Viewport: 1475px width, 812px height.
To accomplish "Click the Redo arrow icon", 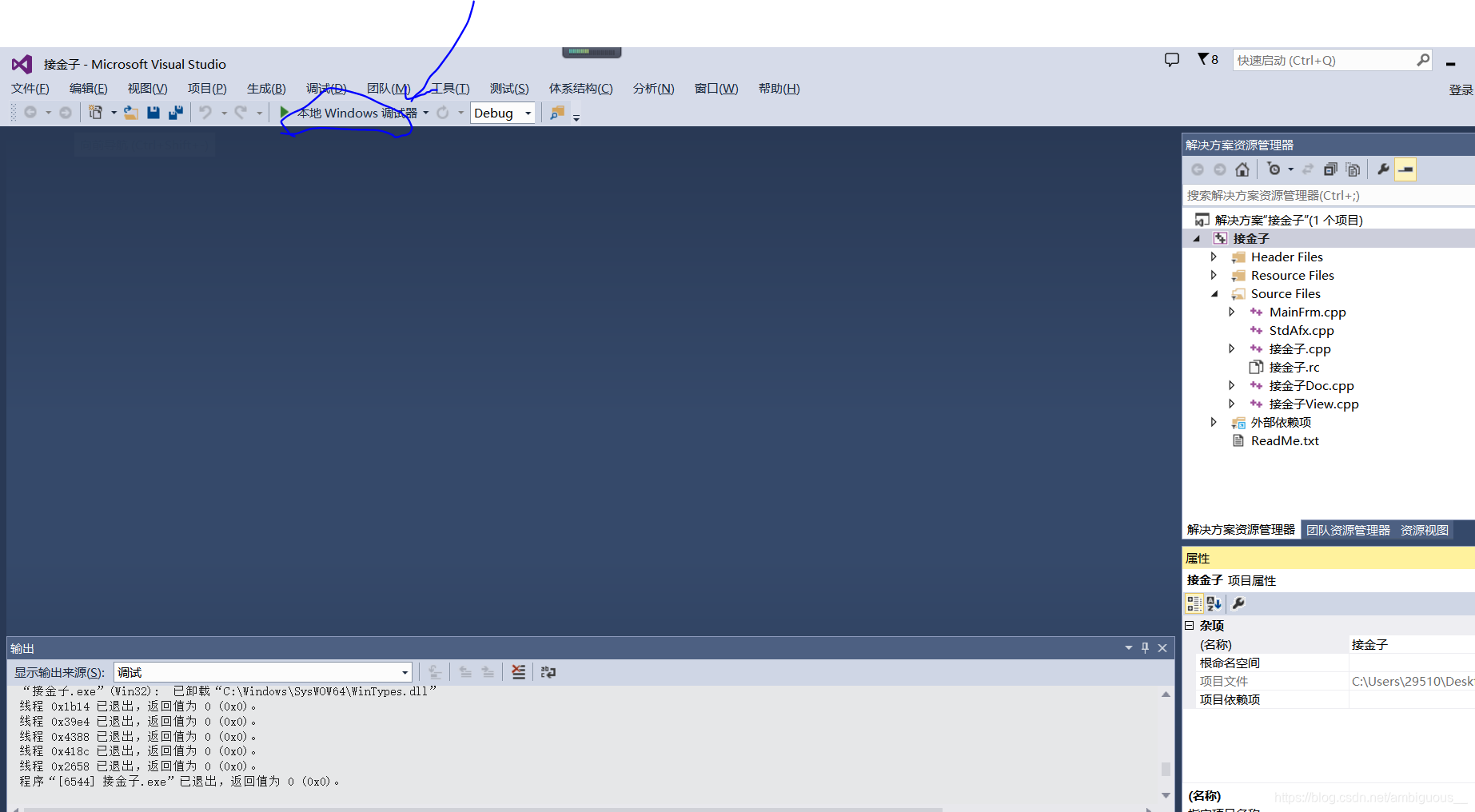I will (x=241, y=113).
